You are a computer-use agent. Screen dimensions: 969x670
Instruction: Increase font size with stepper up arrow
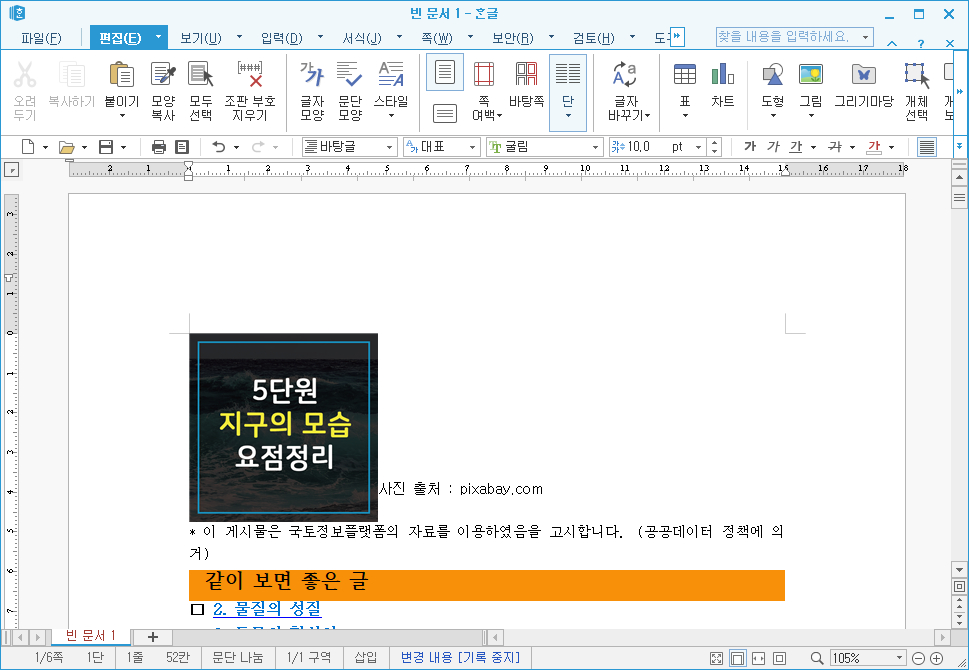click(x=714, y=143)
